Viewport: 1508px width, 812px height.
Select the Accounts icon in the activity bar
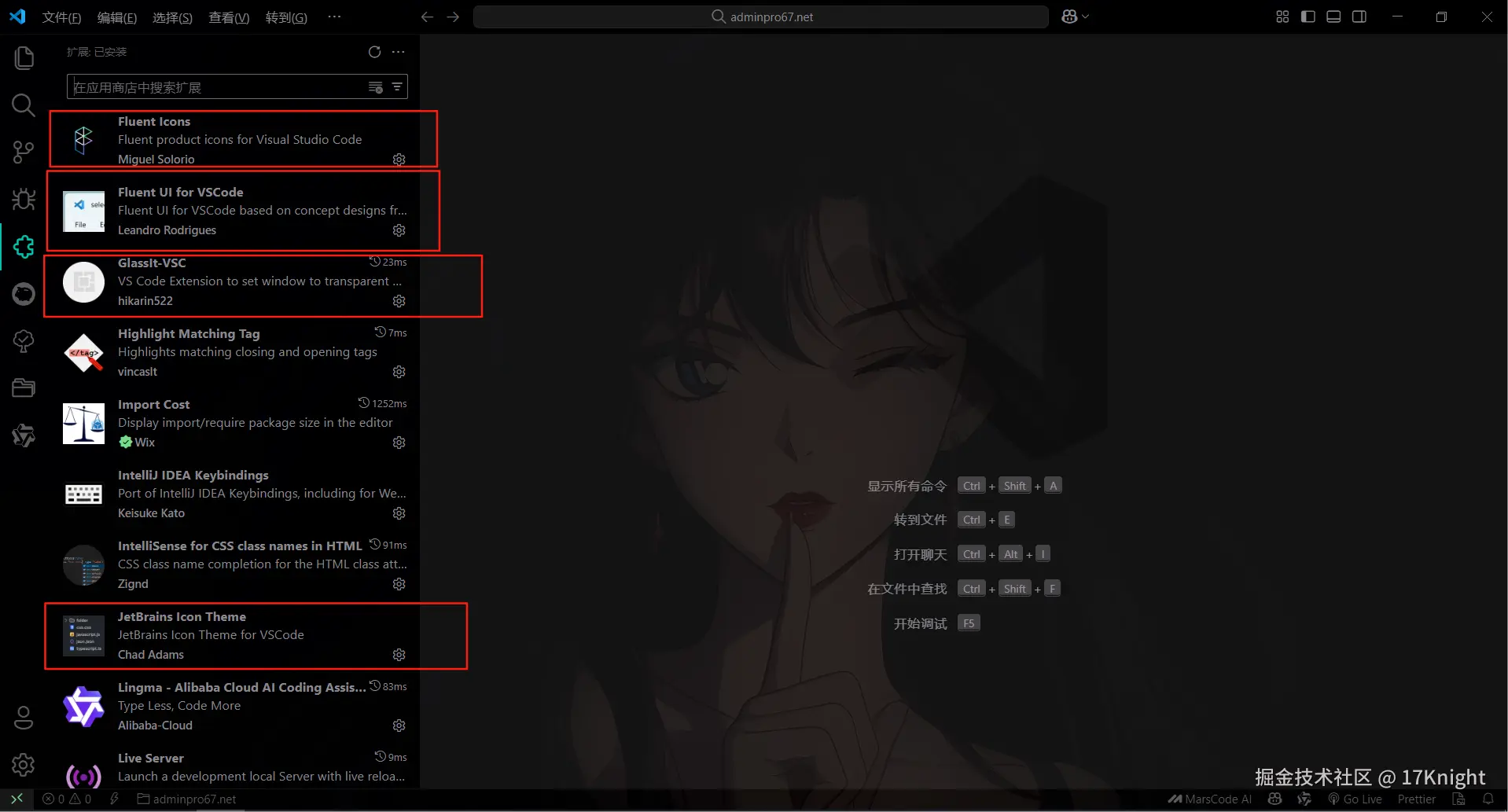click(x=23, y=717)
